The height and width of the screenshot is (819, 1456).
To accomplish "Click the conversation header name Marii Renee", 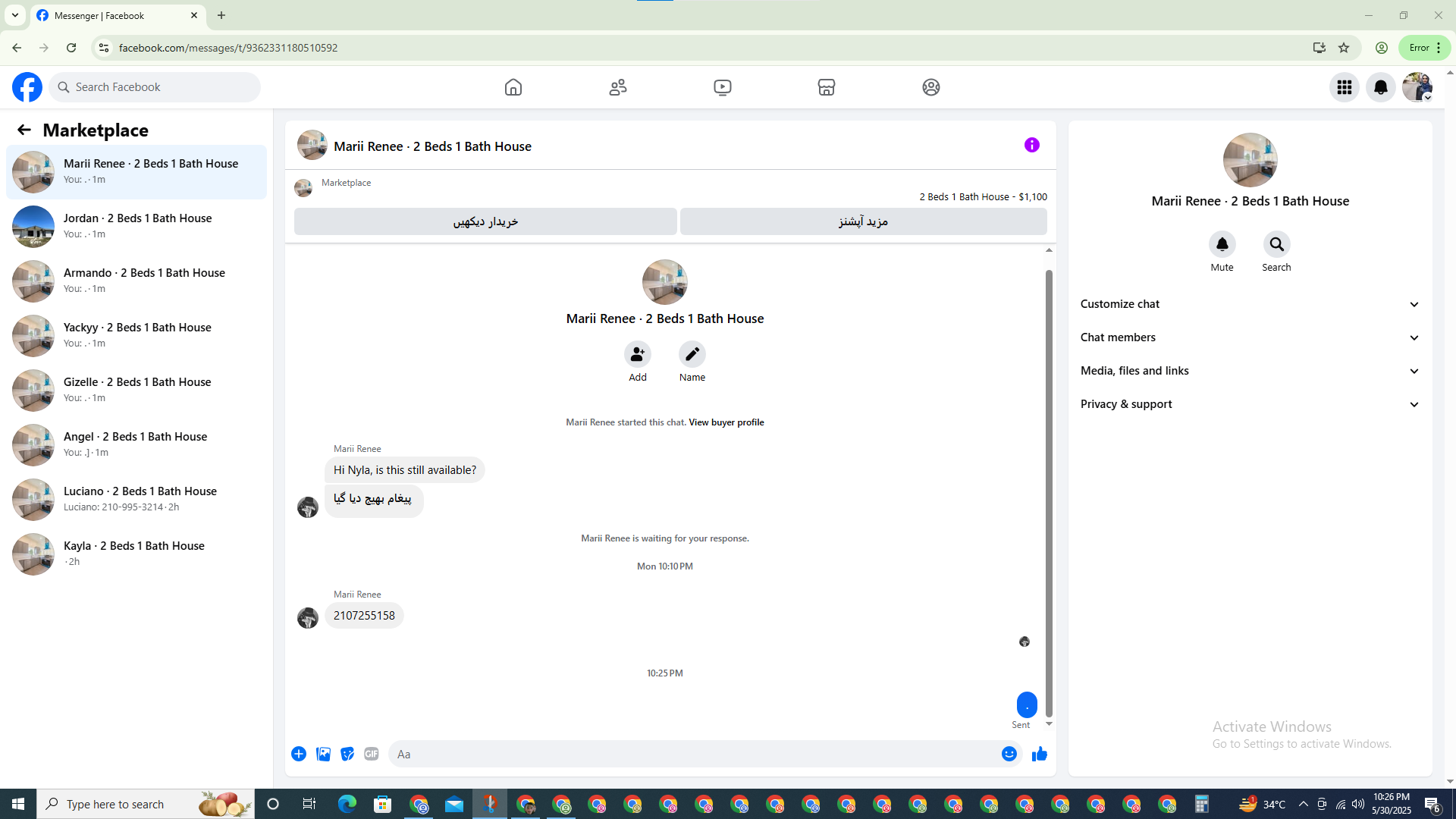I will (x=432, y=146).
